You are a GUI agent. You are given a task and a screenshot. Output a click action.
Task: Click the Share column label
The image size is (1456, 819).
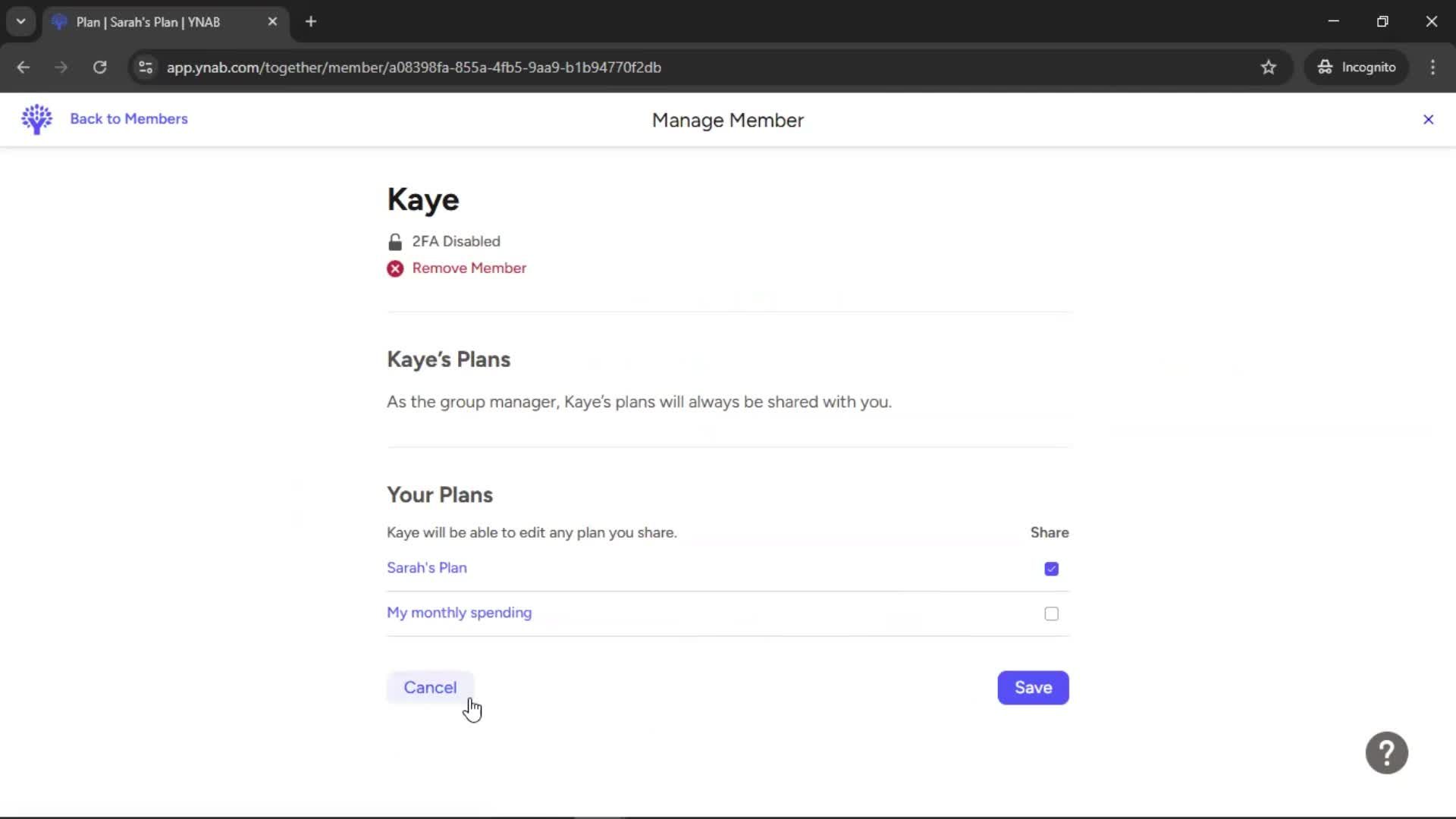(x=1050, y=532)
